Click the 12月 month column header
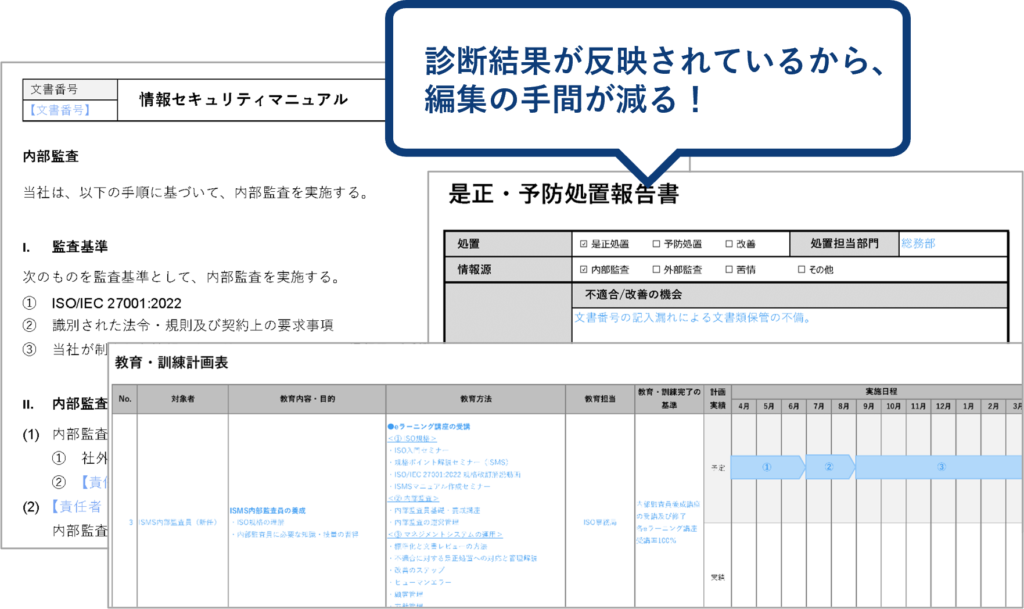Image resolution: width=1024 pixels, height=609 pixels. [943, 406]
